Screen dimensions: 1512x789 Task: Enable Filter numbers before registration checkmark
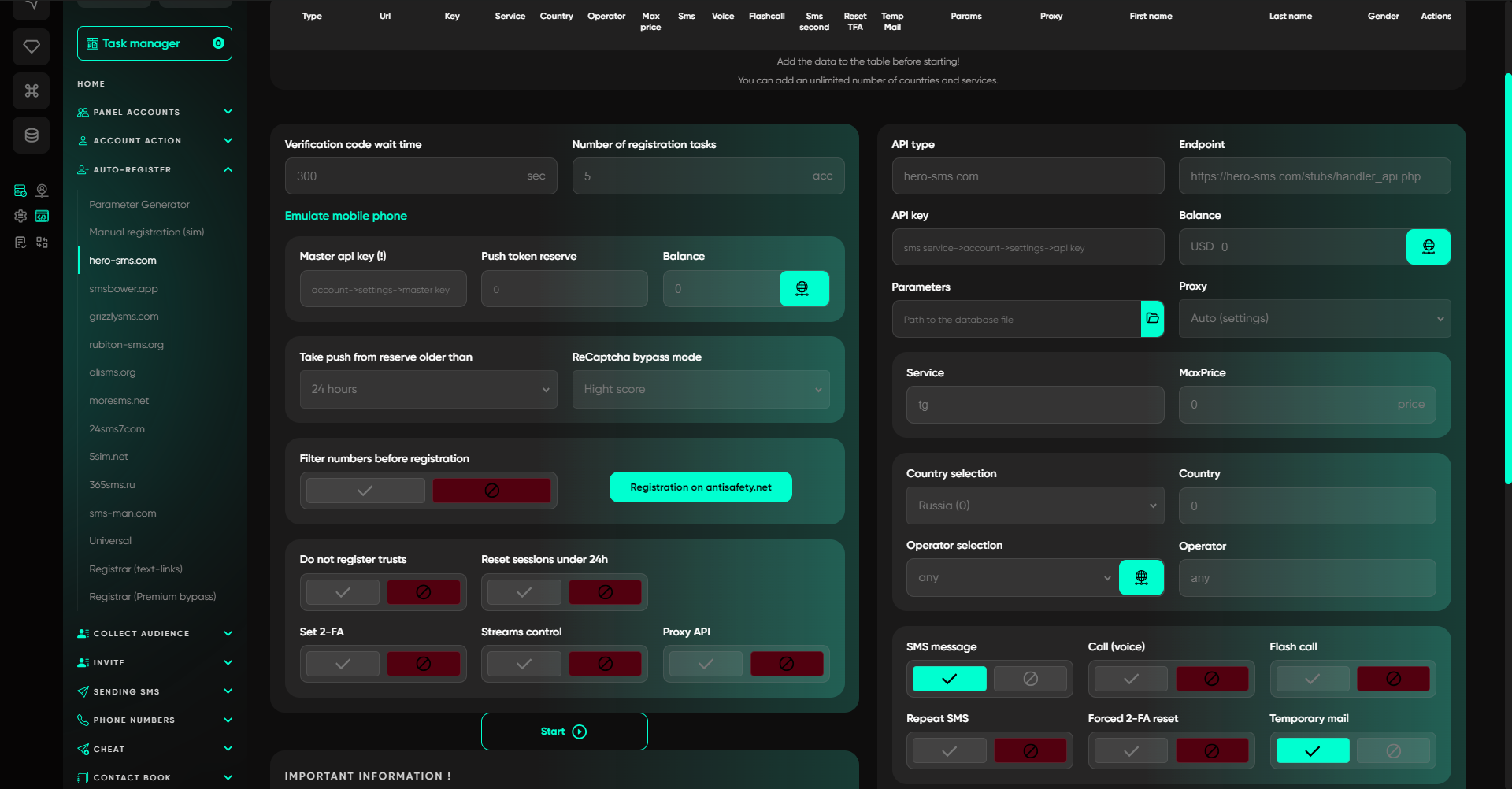point(365,491)
